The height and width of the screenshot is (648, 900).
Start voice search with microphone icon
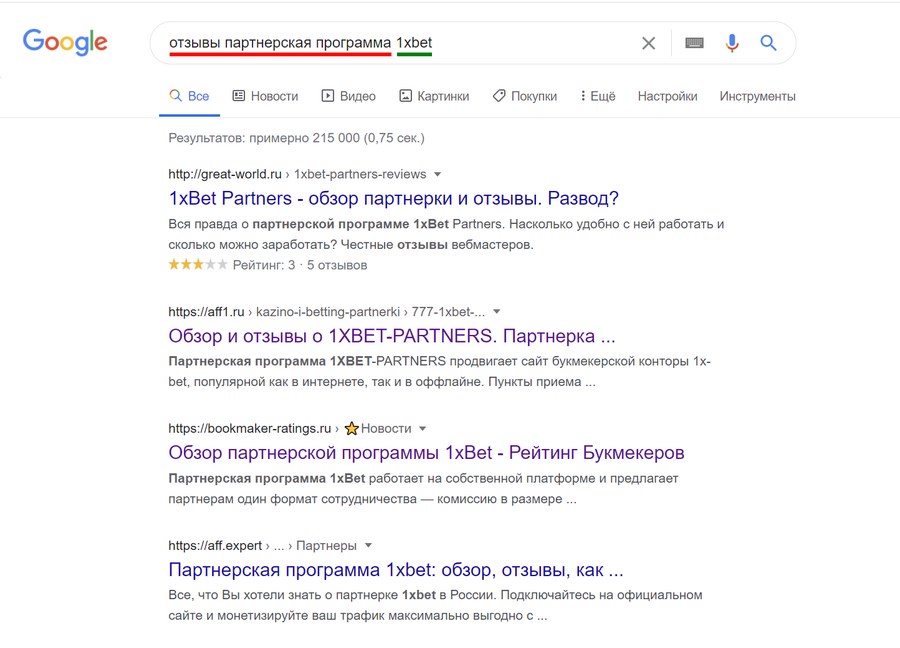click(x=732, y=43)
